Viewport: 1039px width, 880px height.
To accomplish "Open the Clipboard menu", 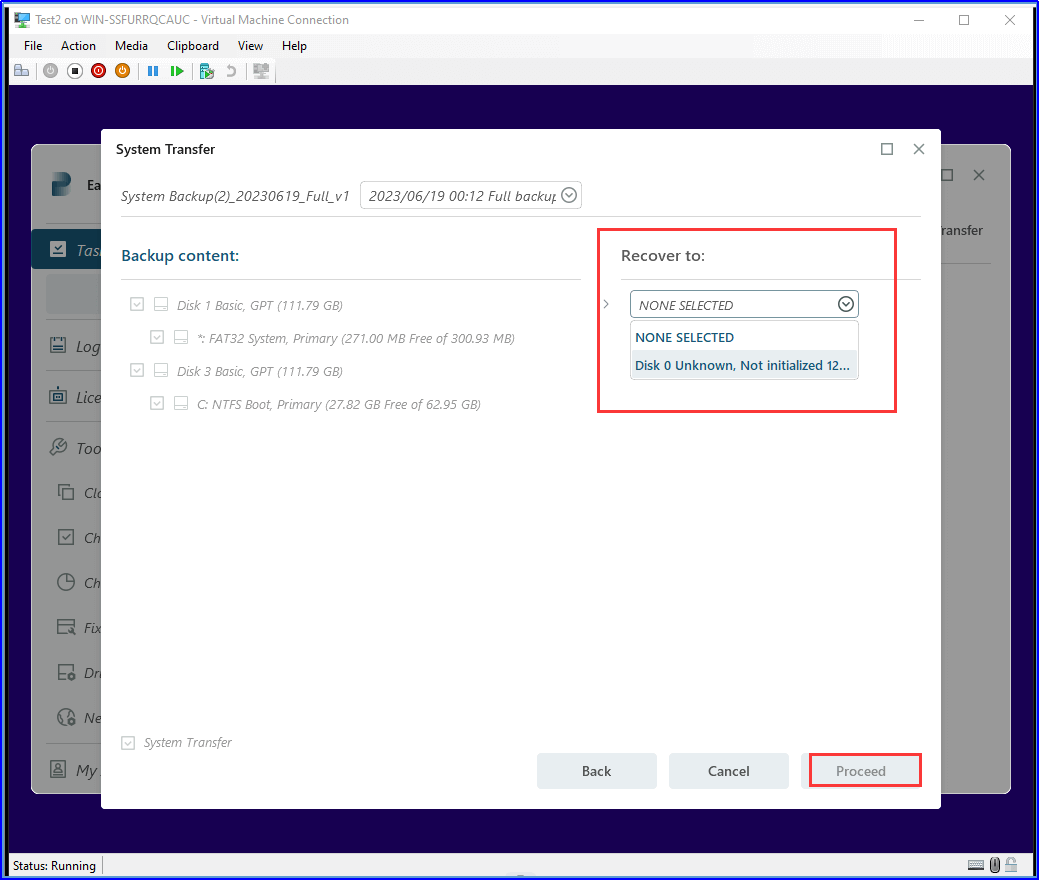I will (x=192, y=45).
